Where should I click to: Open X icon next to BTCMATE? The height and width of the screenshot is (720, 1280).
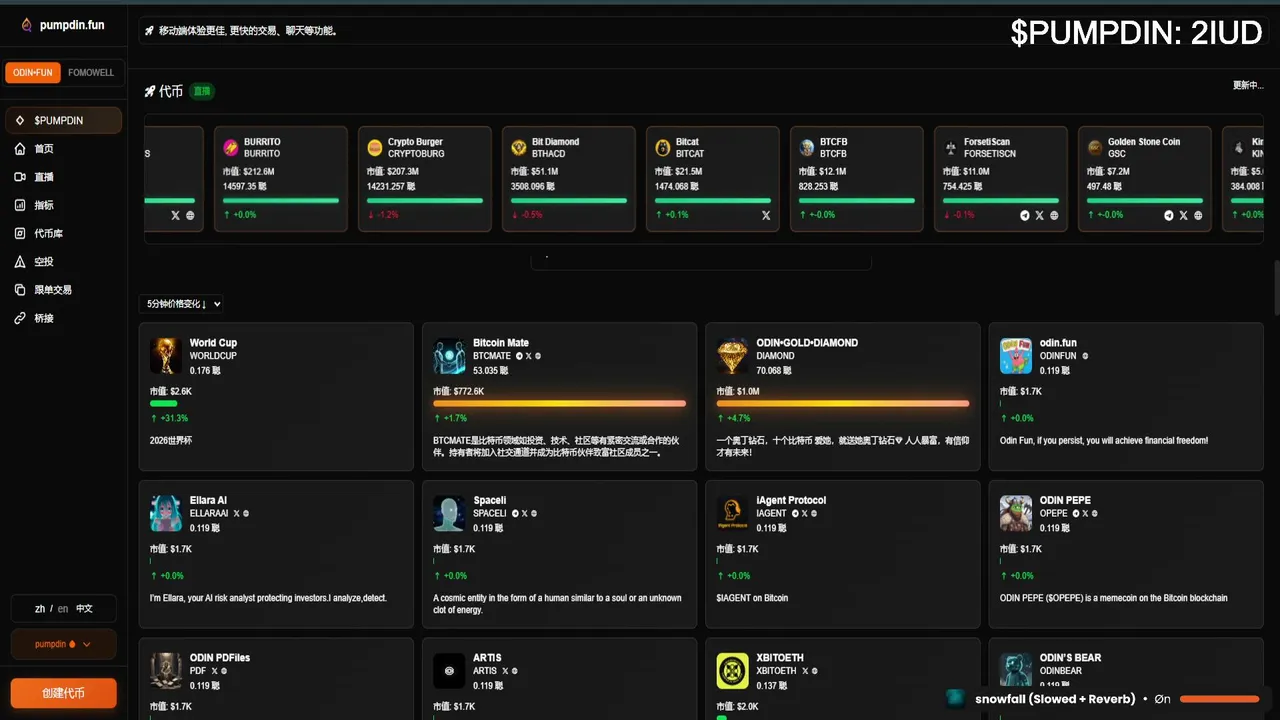[x=528, y=356]
